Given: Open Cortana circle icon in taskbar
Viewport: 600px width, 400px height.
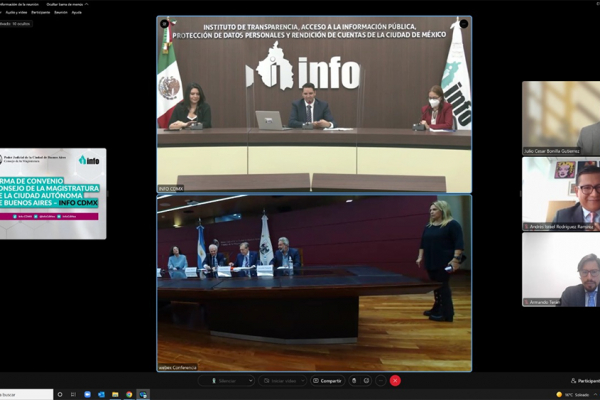Looking at the screenshot, I should pos(60,394).
